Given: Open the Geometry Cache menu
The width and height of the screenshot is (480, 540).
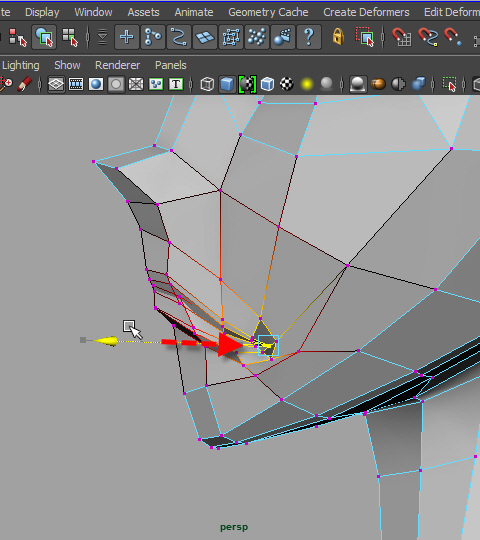Looking at the screenshot, I should (x=268, y=12).
